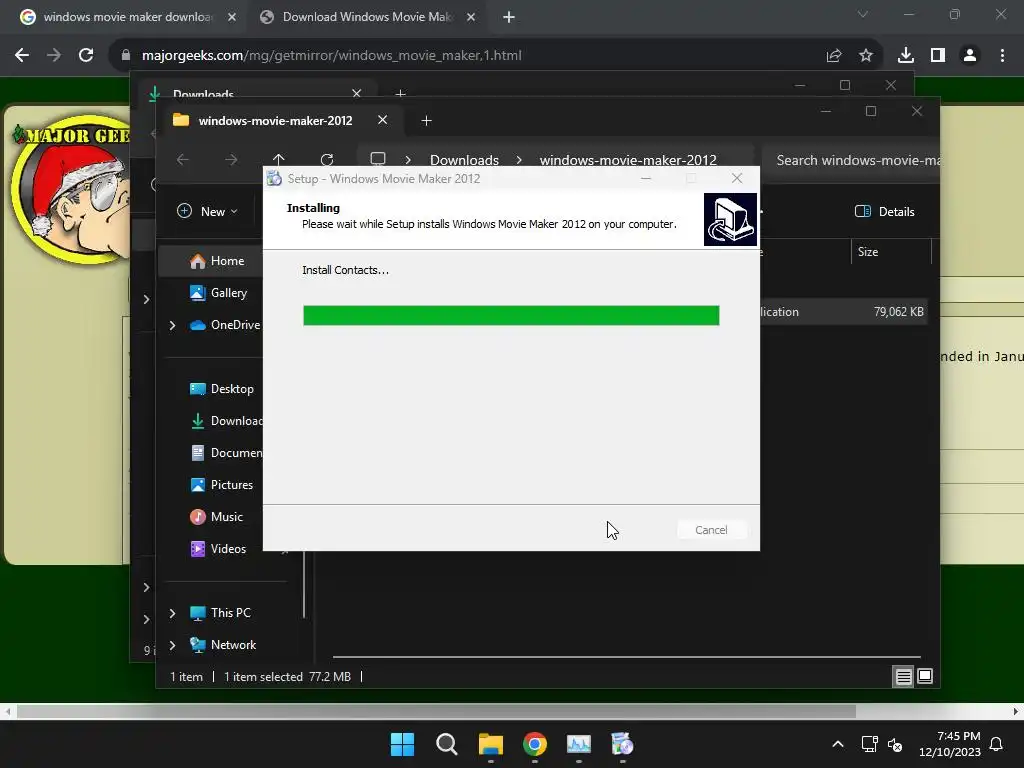Click Downloads in the Explorer breadcrumb

(x=464, y=160)
